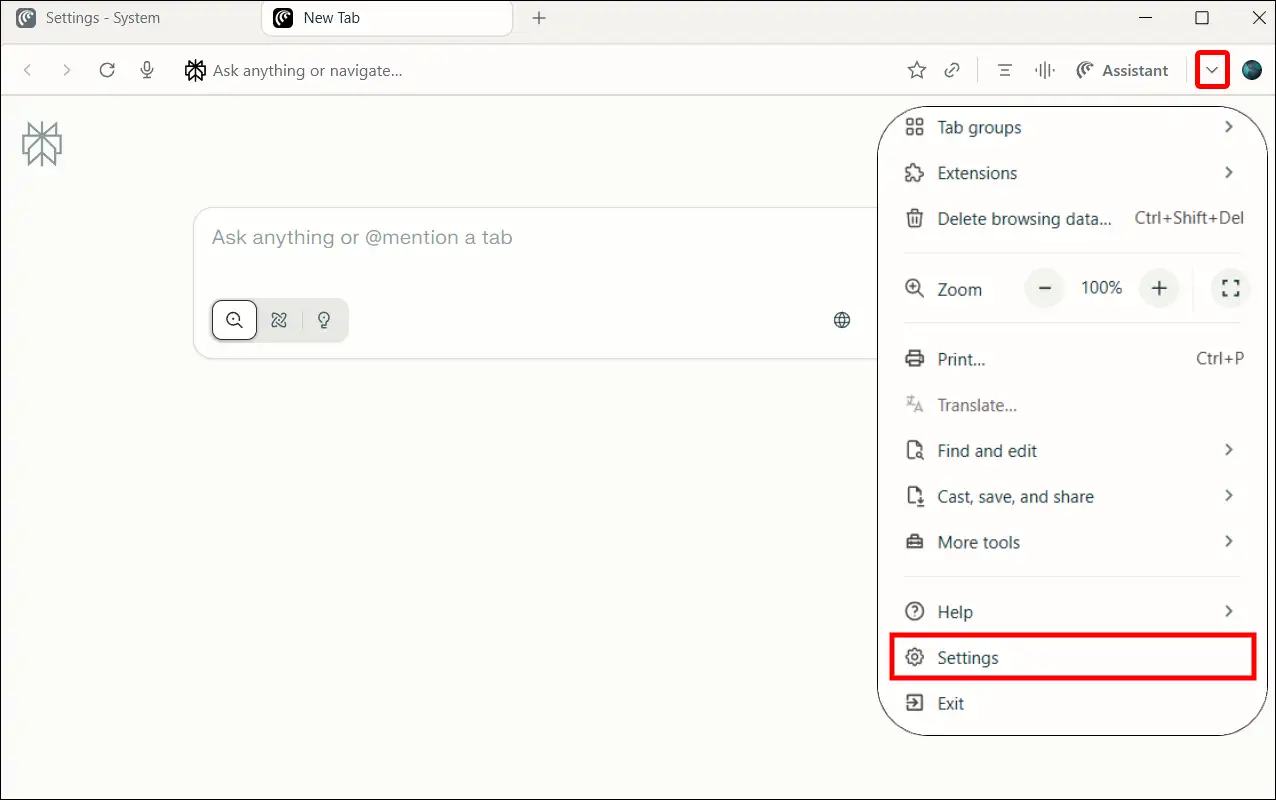Click the voice waveform icon in toolbar
Viewport: 1276px width, 800px height.
(1045, 70)
